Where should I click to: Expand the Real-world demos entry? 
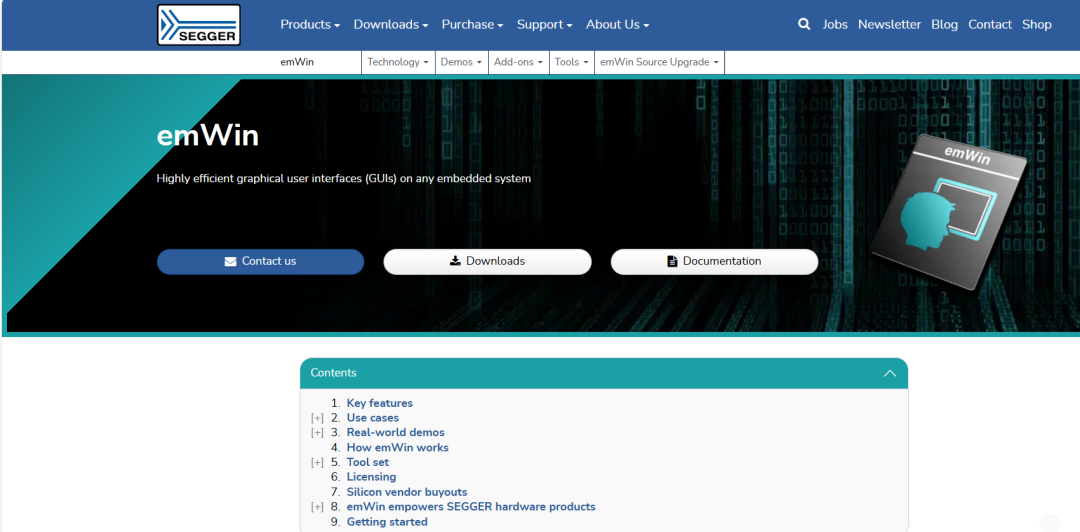click(x=317, y=433)
